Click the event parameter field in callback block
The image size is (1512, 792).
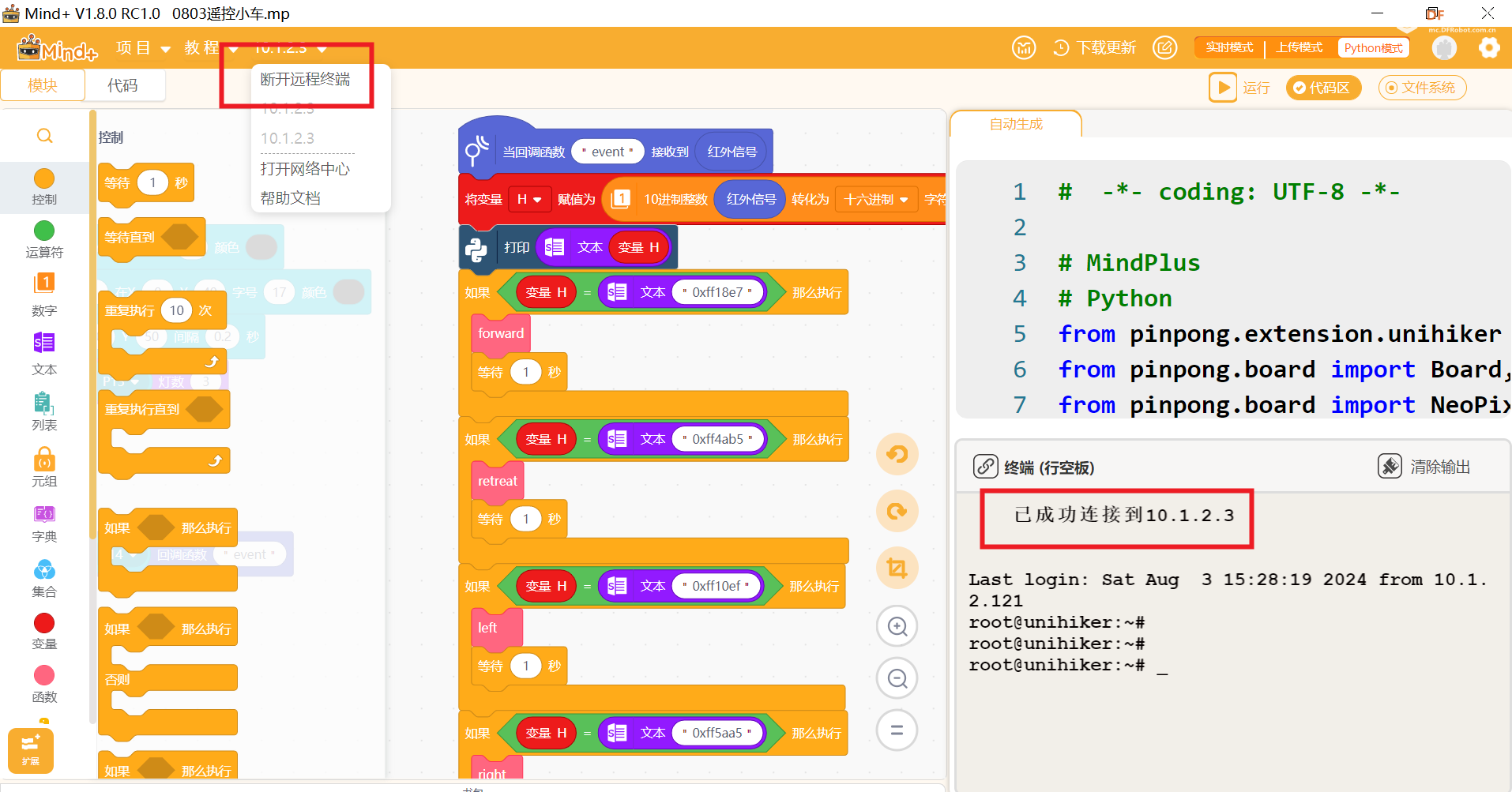(x=607, y=152)
